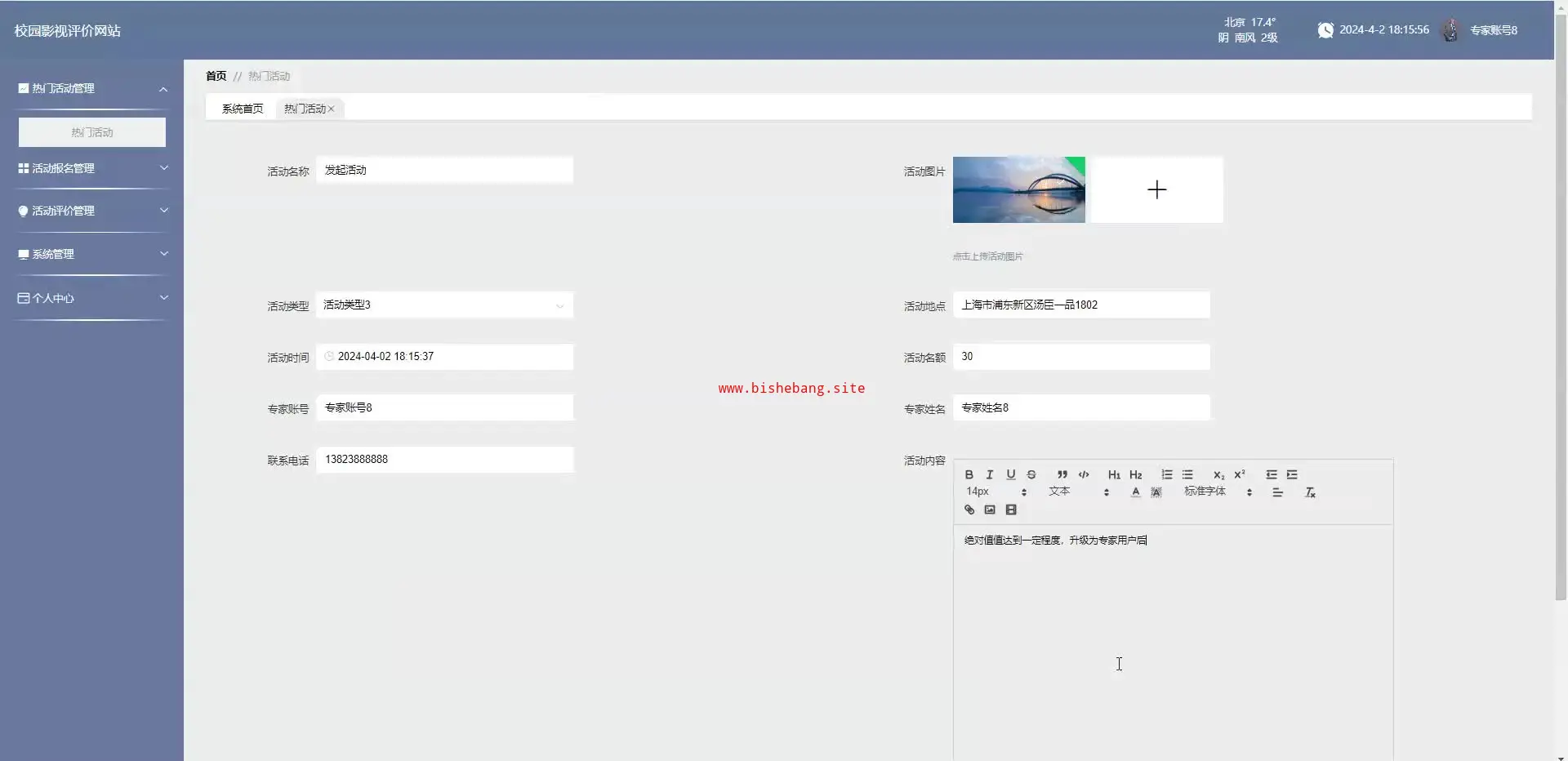Apply Heading 1 style
Image resolution: width=1568 pixels, height=761 pixels.
click(x=1114, y=474)
